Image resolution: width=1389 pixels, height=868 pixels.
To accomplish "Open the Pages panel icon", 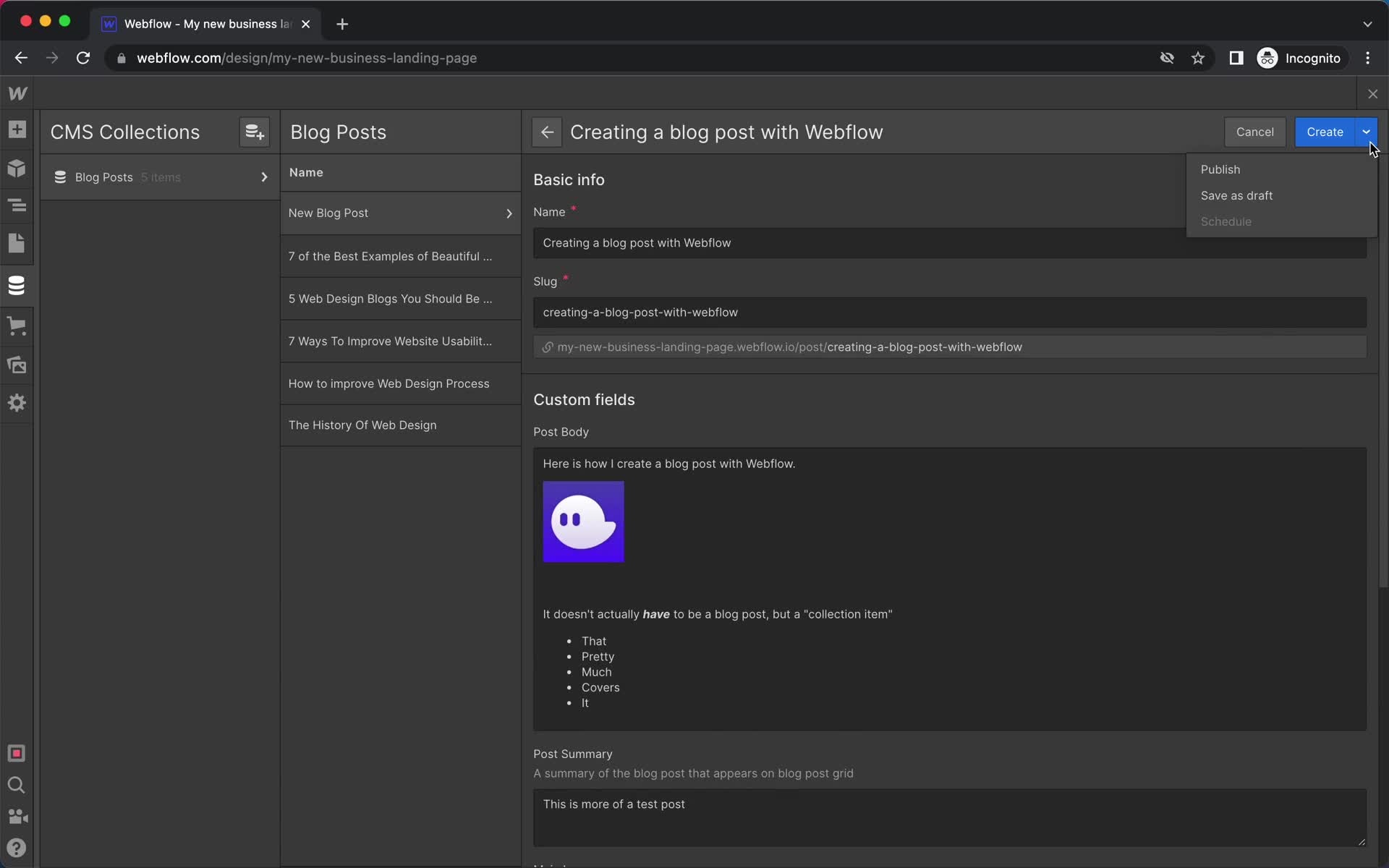I will click(x=17, y=244).
